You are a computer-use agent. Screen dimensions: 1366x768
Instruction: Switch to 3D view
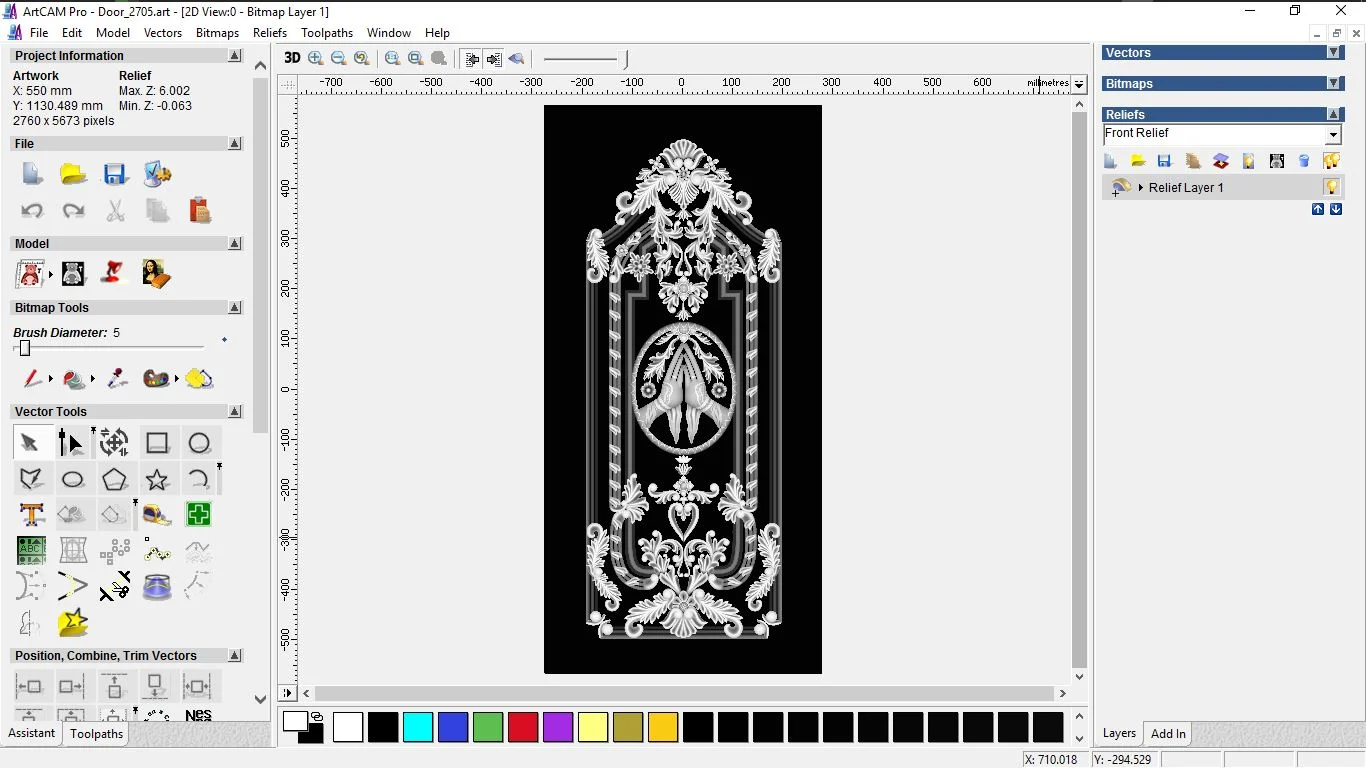point(292,58)
